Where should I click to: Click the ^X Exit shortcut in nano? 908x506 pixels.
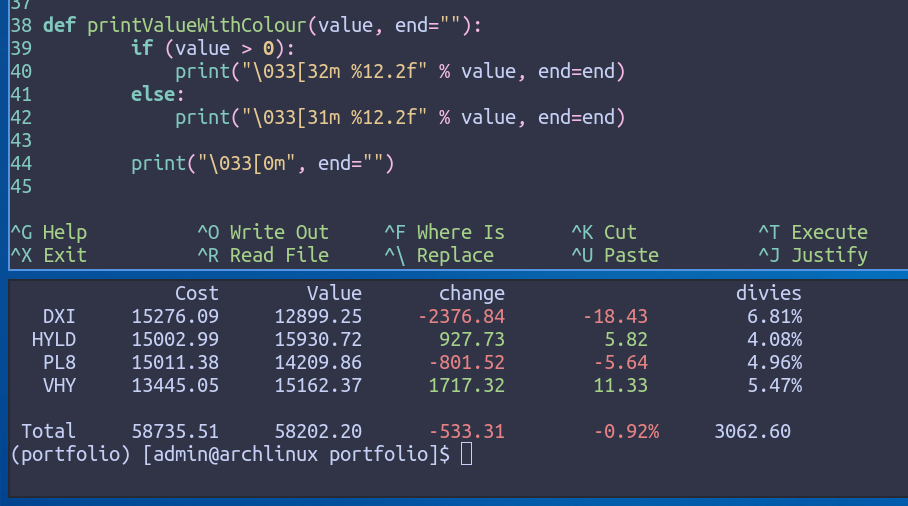49,255
